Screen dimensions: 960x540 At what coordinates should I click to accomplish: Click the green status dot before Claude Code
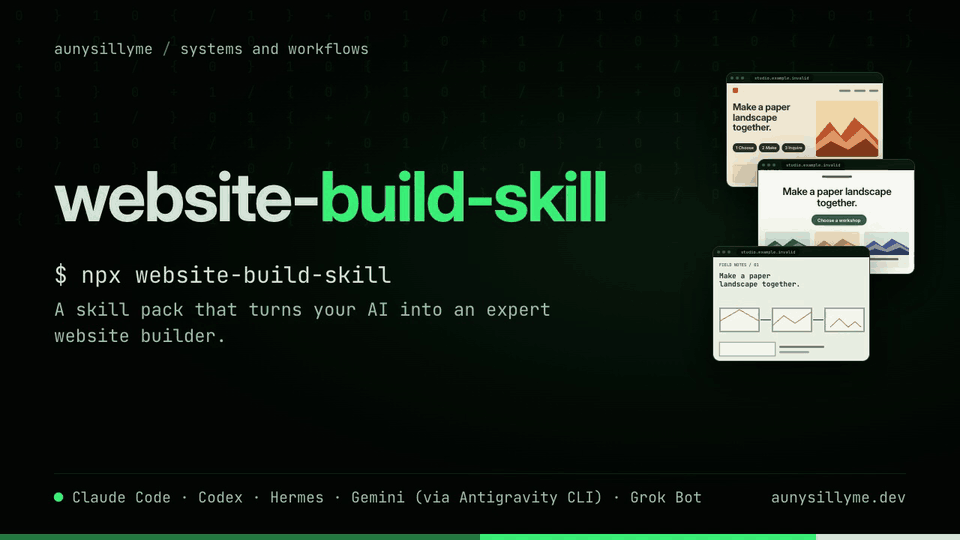click(x=59, y=497)
